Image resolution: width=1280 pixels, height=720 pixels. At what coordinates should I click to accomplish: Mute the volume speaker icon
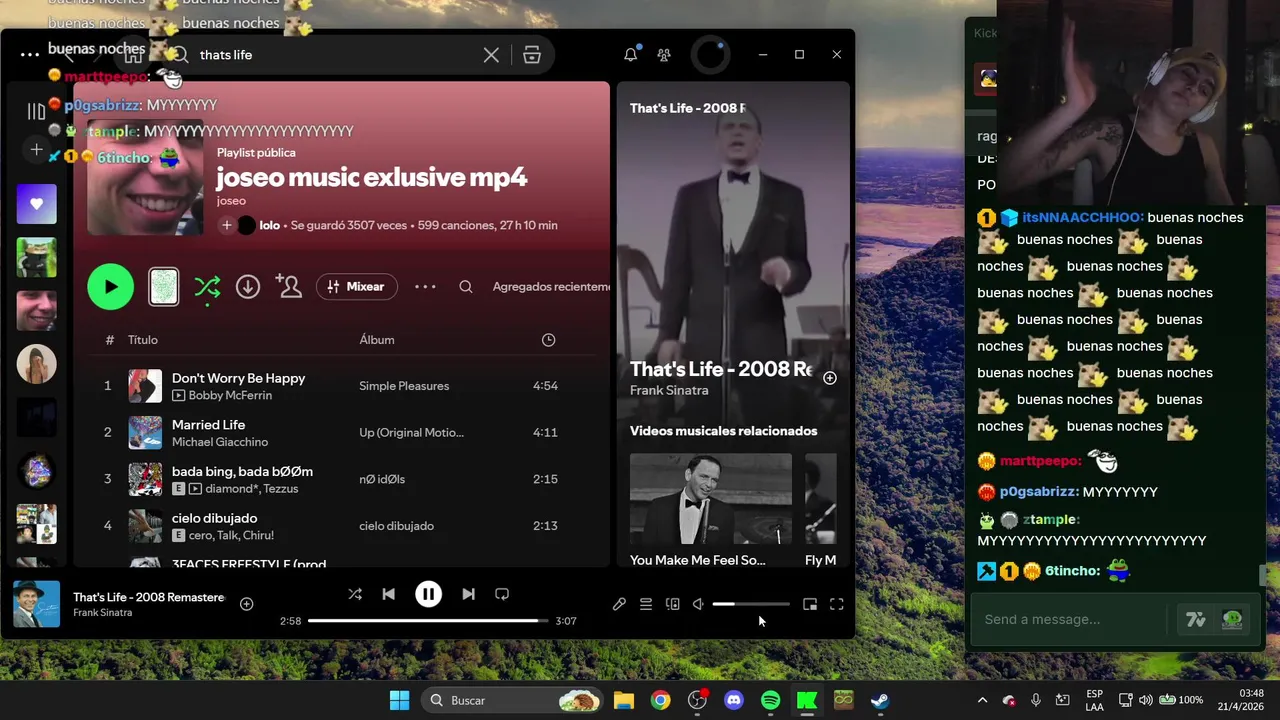[698, 604]
